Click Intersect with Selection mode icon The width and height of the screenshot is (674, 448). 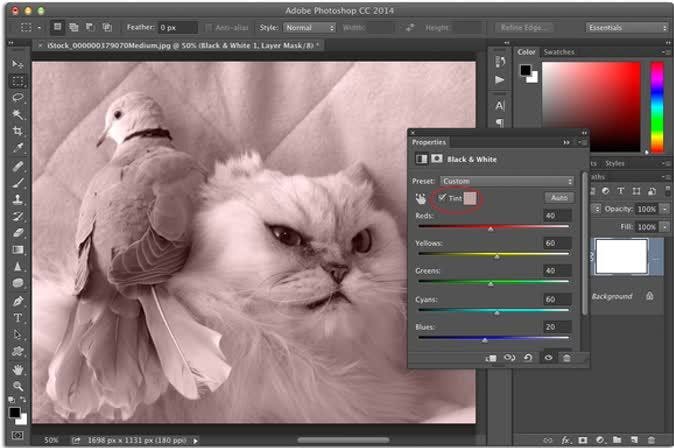pos(107,27)
